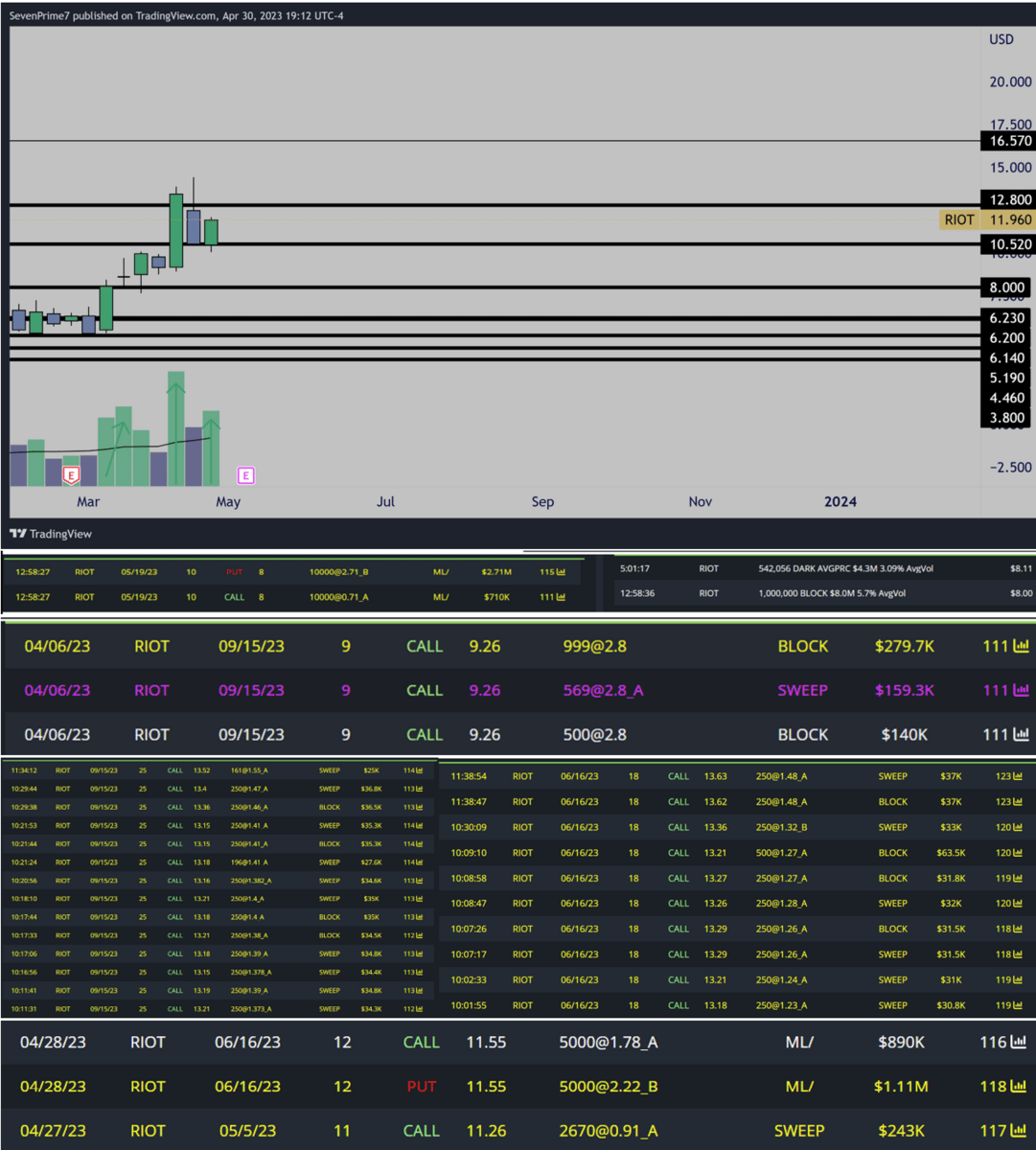Click chart icon in the 10:30:09 row
The height and width of the screenshot is (1150, 1036).
tap(1018, 827)
